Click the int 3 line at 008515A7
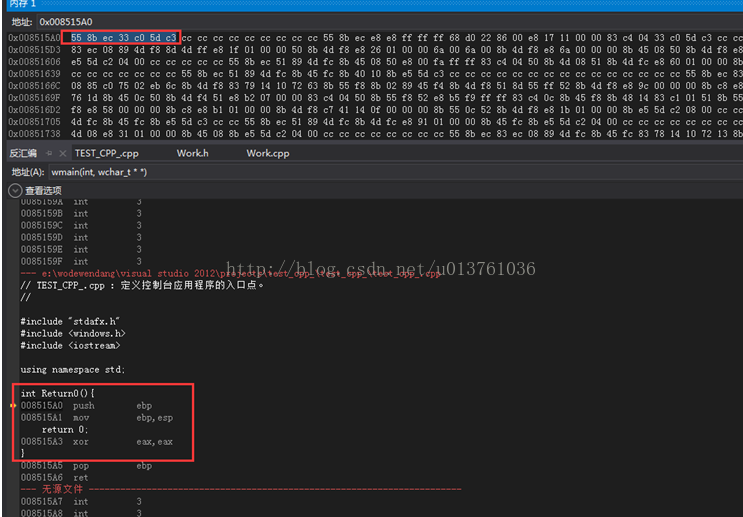 click(x=81, y=501)
